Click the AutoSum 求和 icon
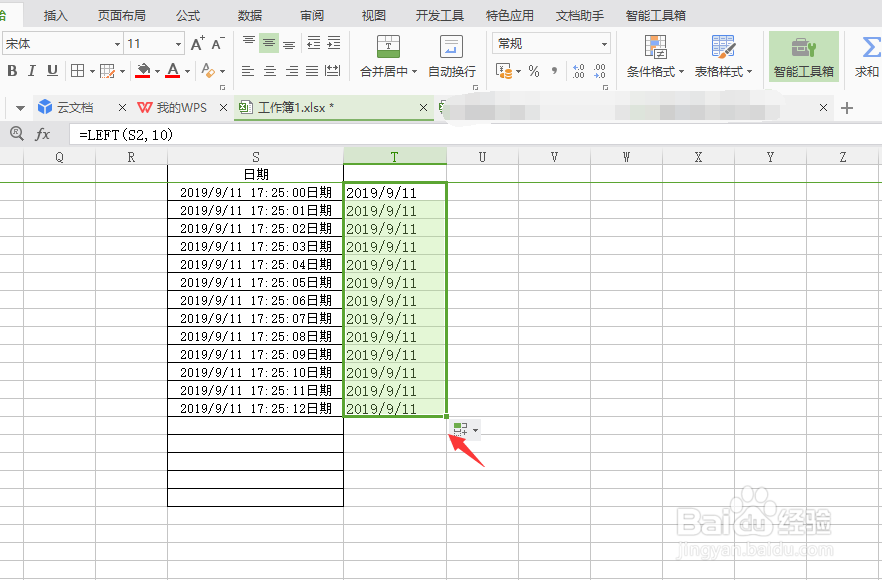Screen dimensions: 882x580 [x=869, y=57]
